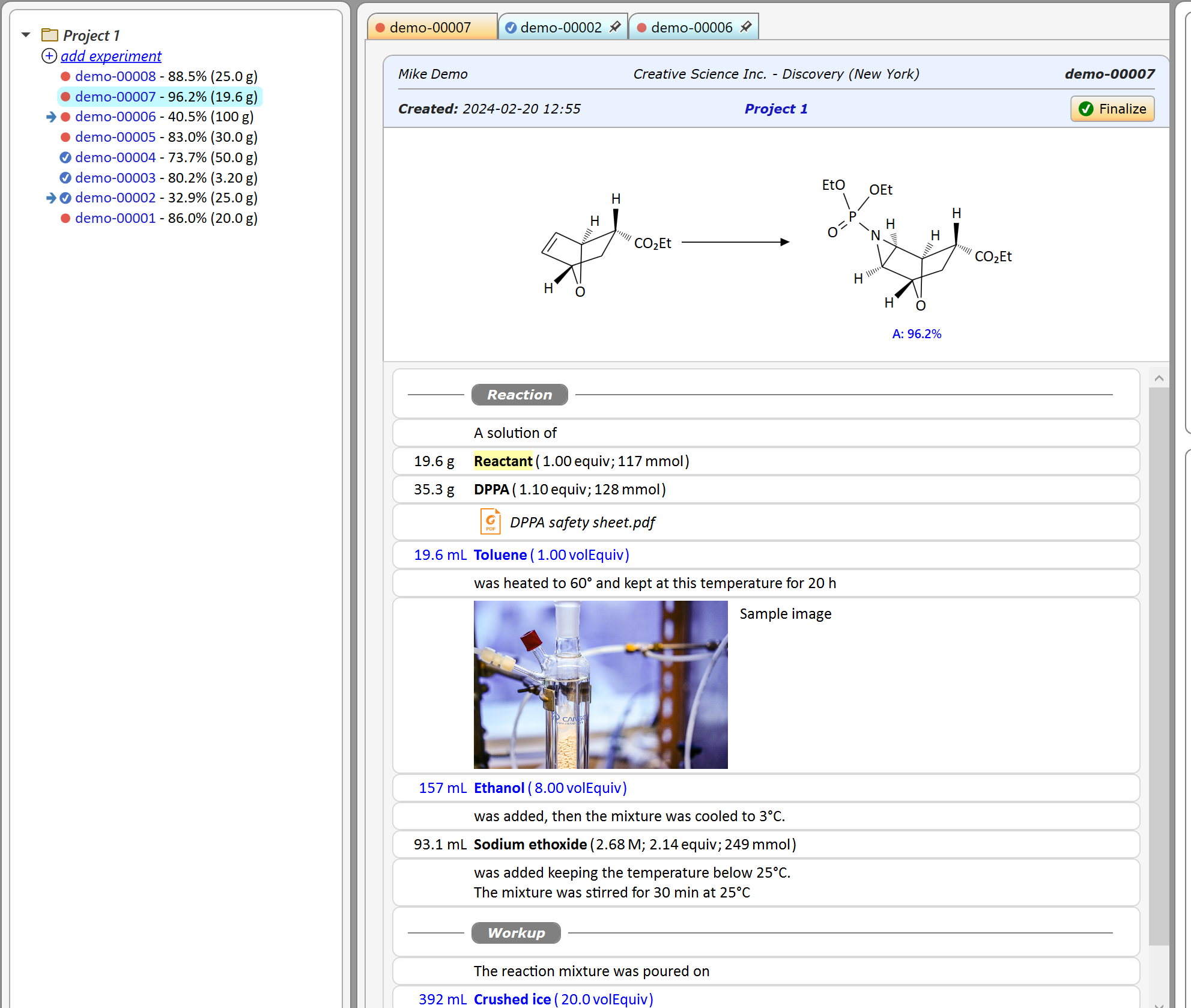
Task: Switch to the demo-00002 tab
Action: [560, 28]
